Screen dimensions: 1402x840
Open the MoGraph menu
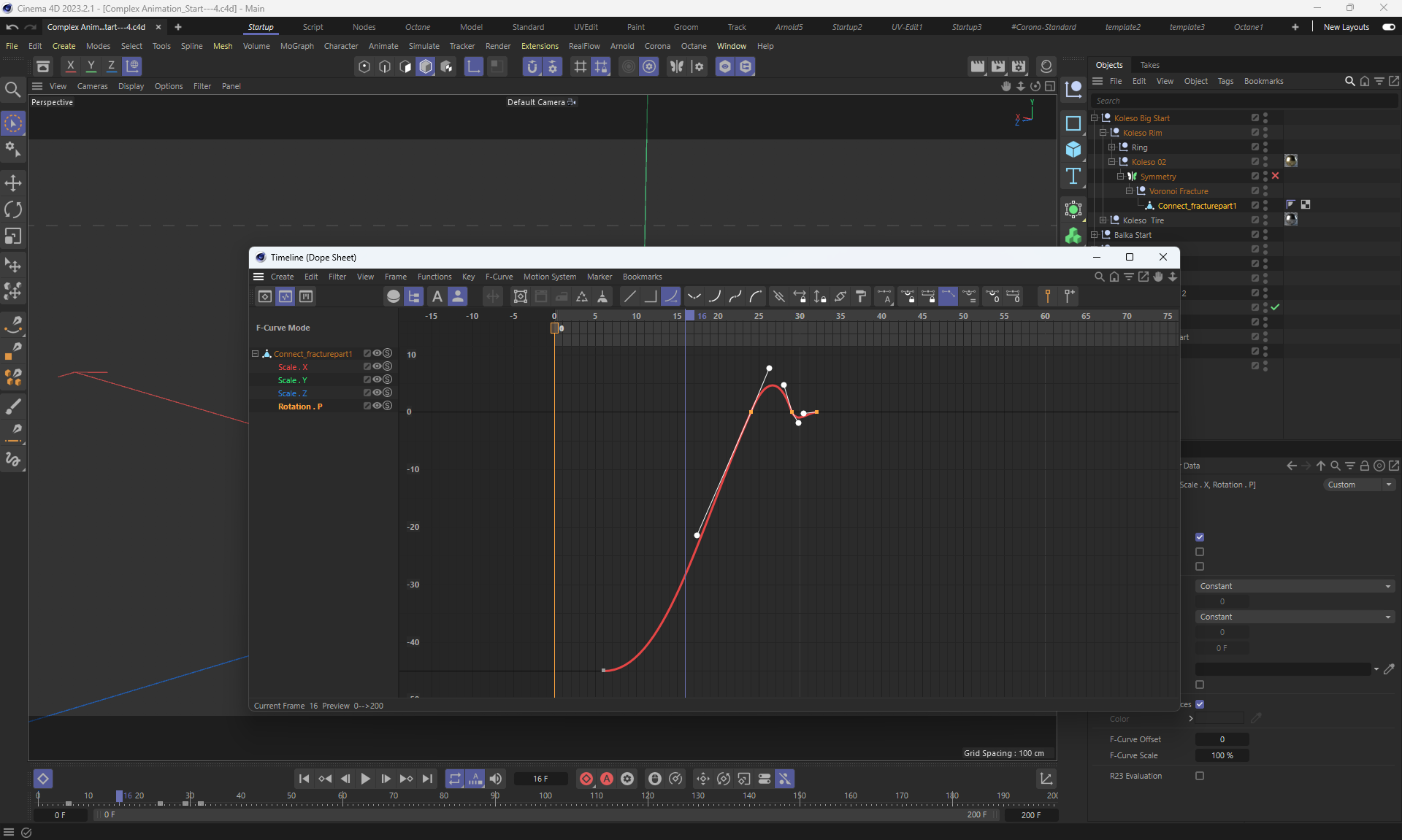coord(296,46)
